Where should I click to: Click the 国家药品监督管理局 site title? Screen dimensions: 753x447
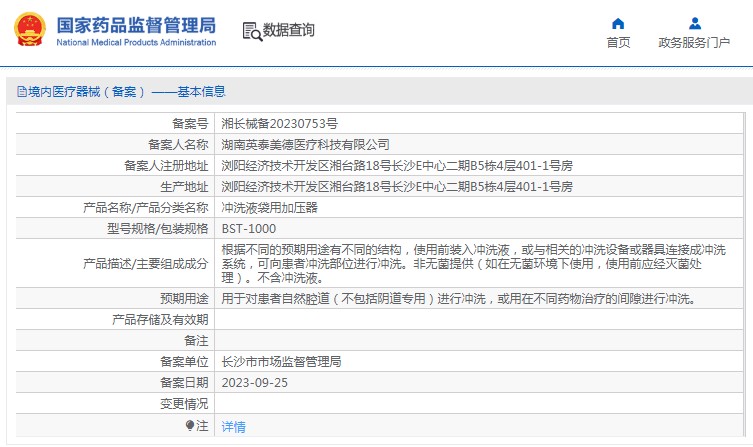pyautogui.click(x=136, y=25)
